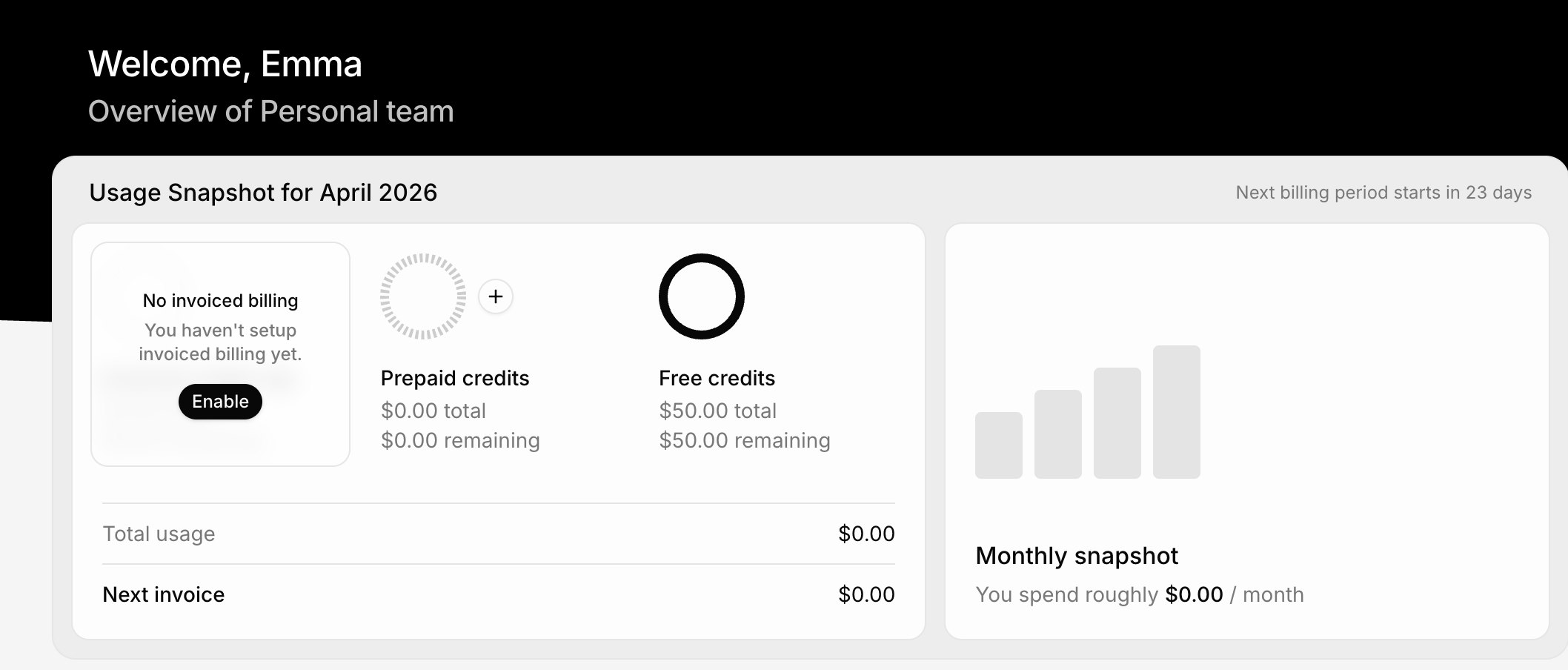The height and width of the screenshot is (670, 1568).
Task: Click the "Usage Snapshot for April 2026" heading
Action: (x=263, y=193)
